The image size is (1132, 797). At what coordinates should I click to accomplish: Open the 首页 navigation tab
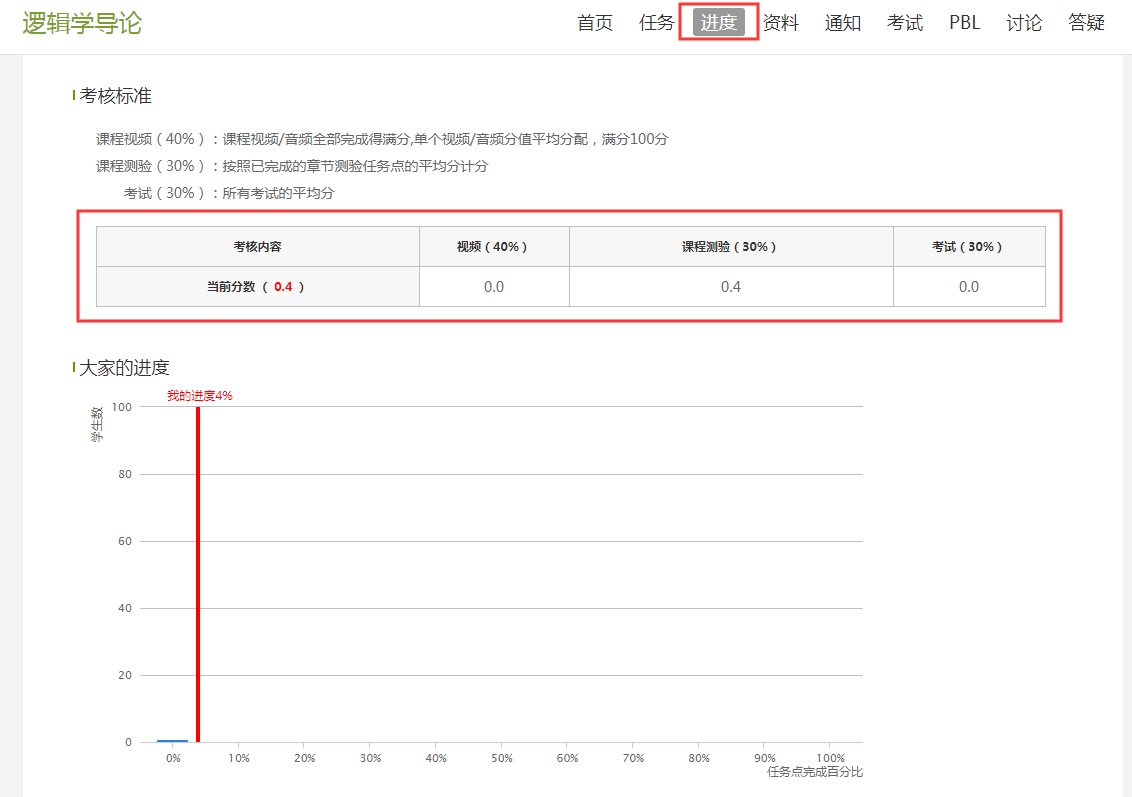point(595,23)
